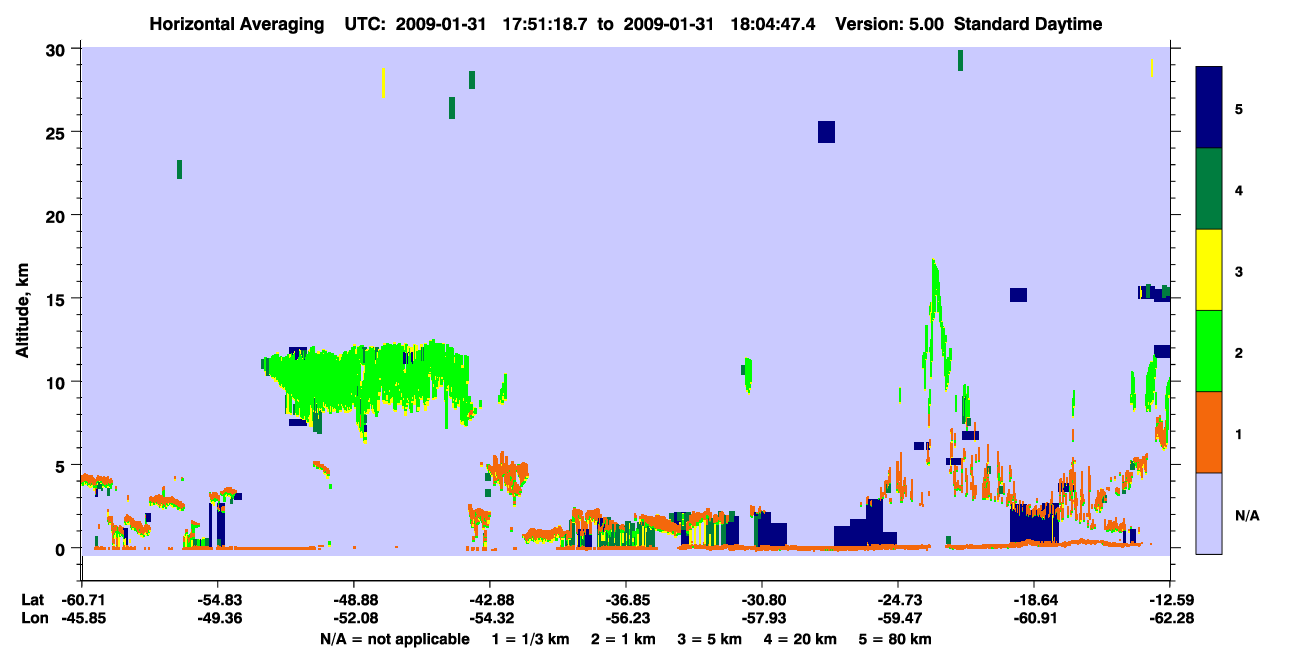Click longitude value -60.91
Screen dimensions: 1300x667
tap(1034, 618)
